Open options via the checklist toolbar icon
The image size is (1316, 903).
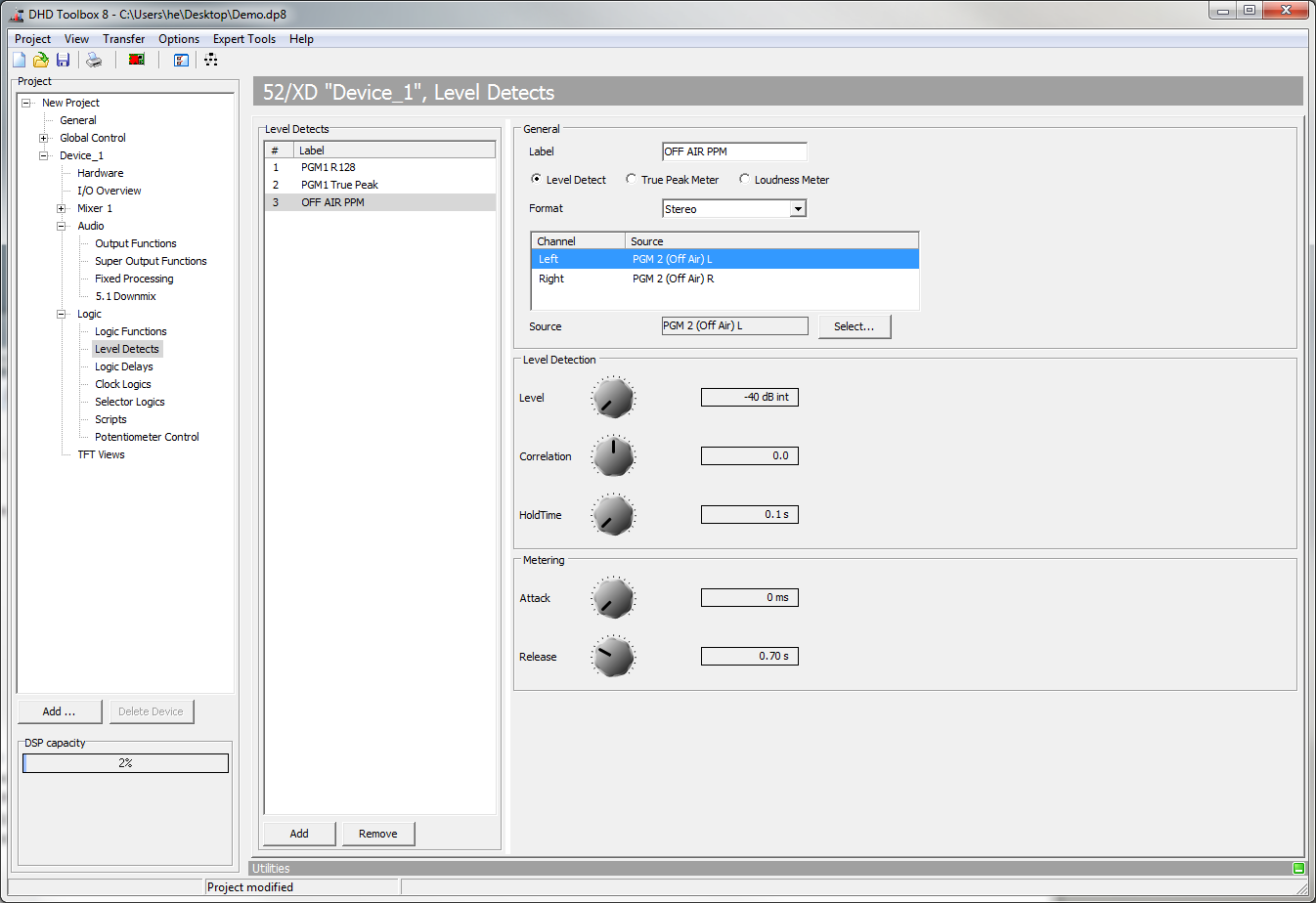coord(181,60)
